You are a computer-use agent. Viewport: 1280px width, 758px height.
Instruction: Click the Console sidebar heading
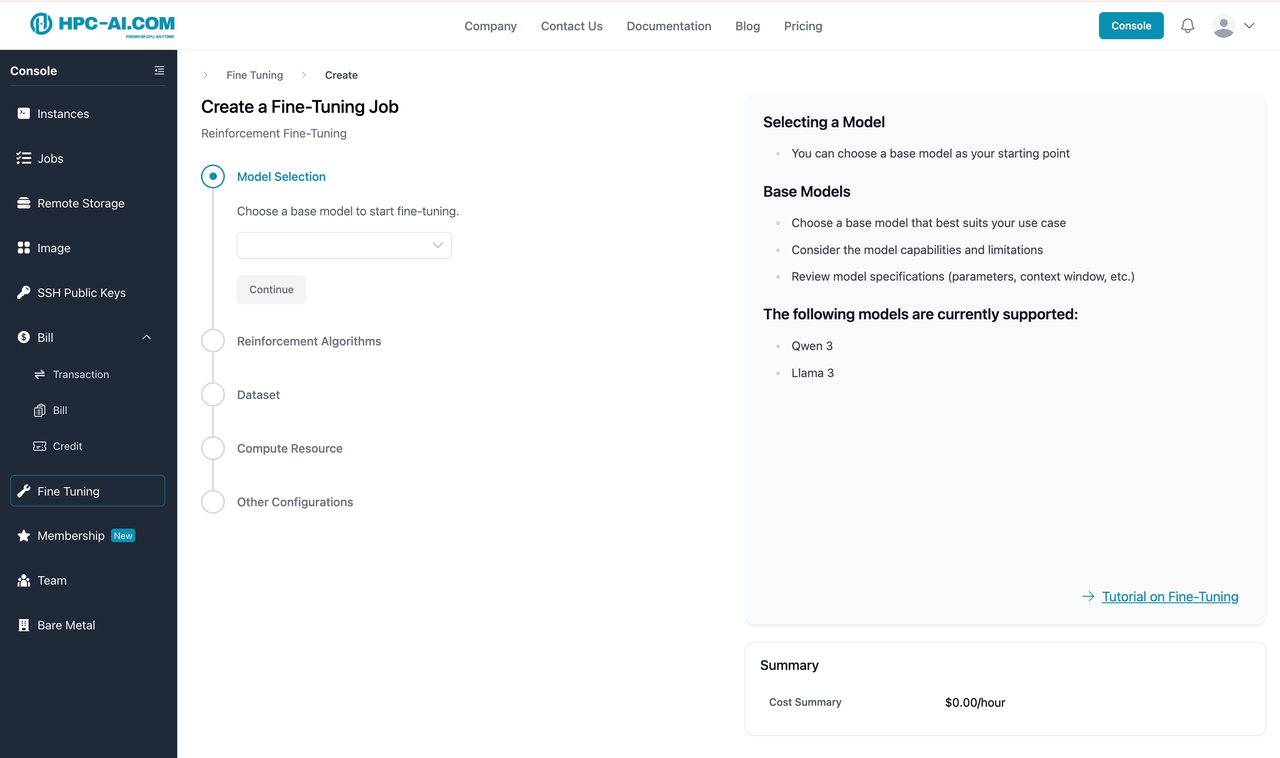(34, 71)
